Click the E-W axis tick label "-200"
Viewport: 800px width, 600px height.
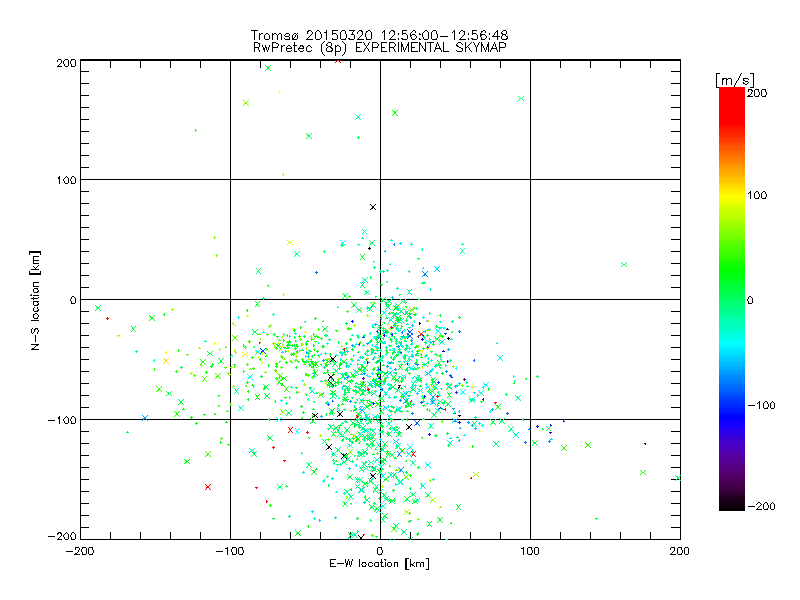[81, 551]
